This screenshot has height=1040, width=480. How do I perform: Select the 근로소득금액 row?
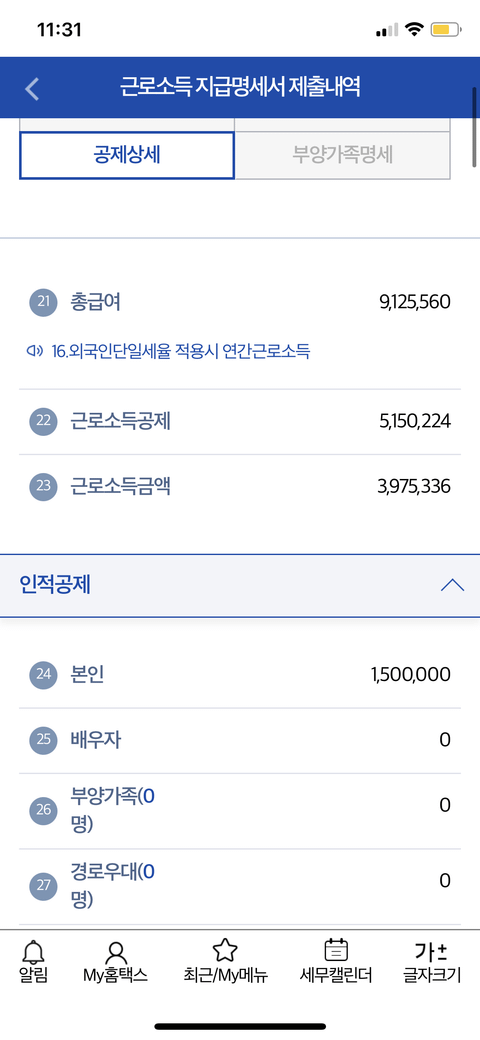(240, 487)
